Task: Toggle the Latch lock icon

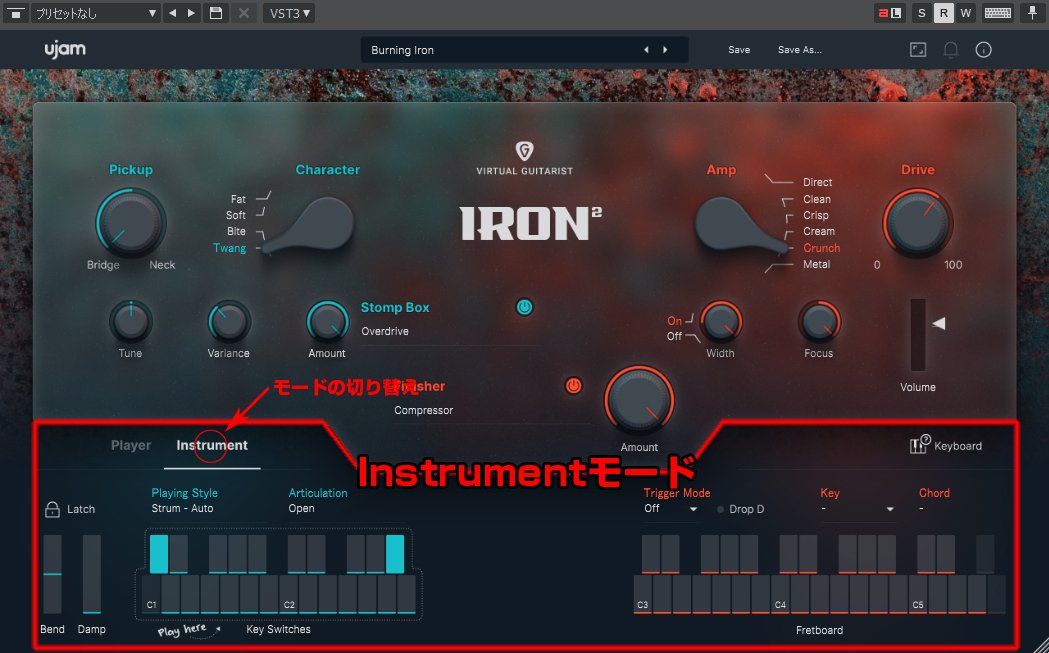Action: click(x=52, y=509)
